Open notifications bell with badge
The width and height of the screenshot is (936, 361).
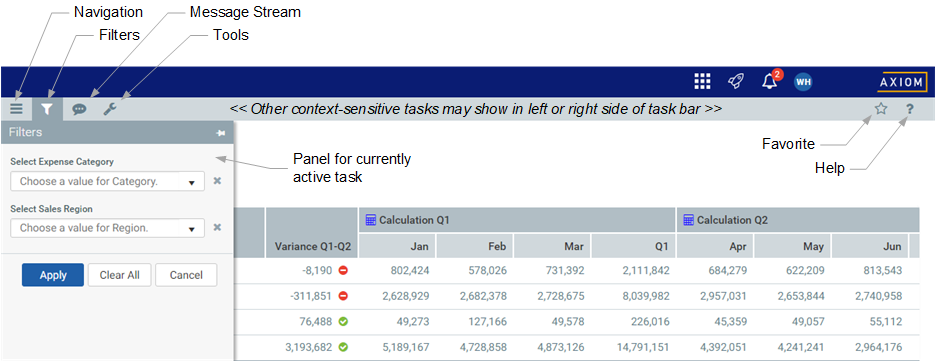(x=771, y=81)
